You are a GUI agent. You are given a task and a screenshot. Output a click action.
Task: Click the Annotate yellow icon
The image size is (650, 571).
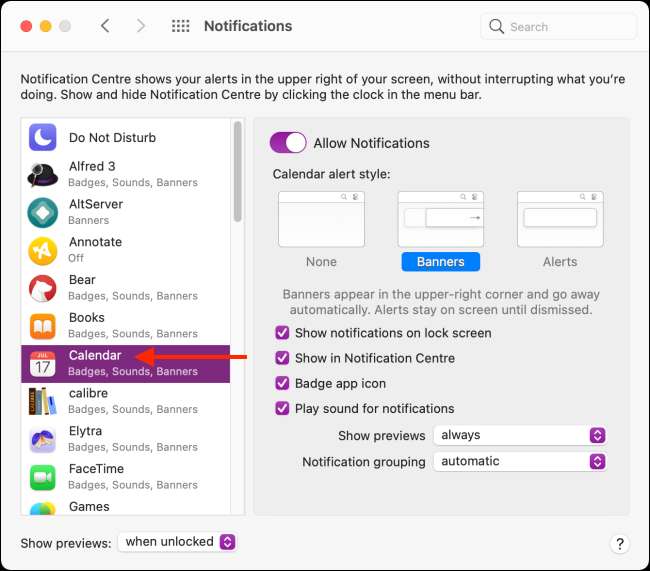(x=42, y=250)
